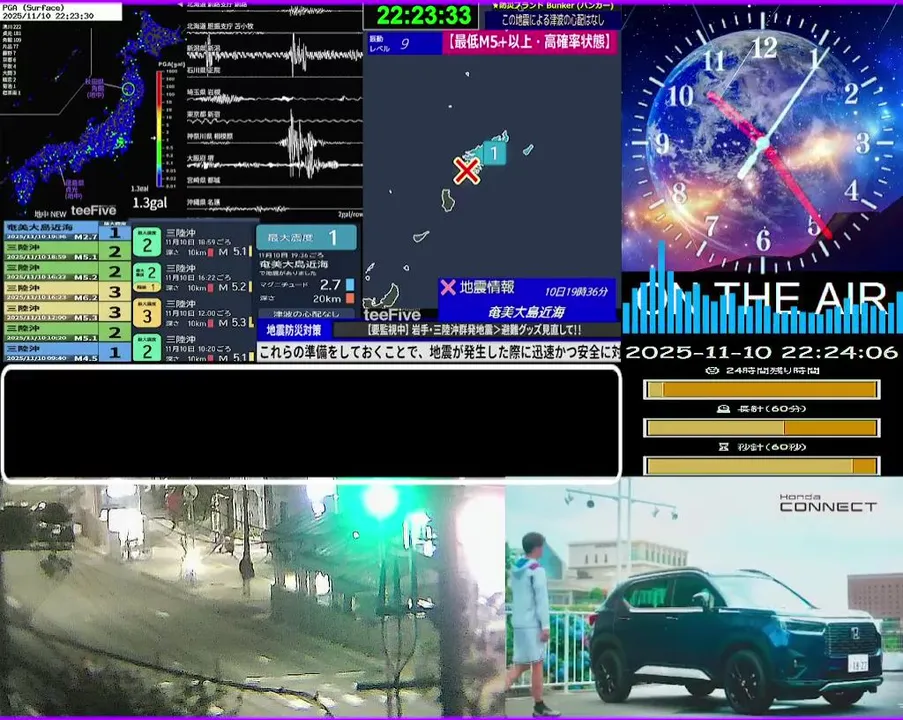Click the green circle marker on Akita

(x=128, y=89)
